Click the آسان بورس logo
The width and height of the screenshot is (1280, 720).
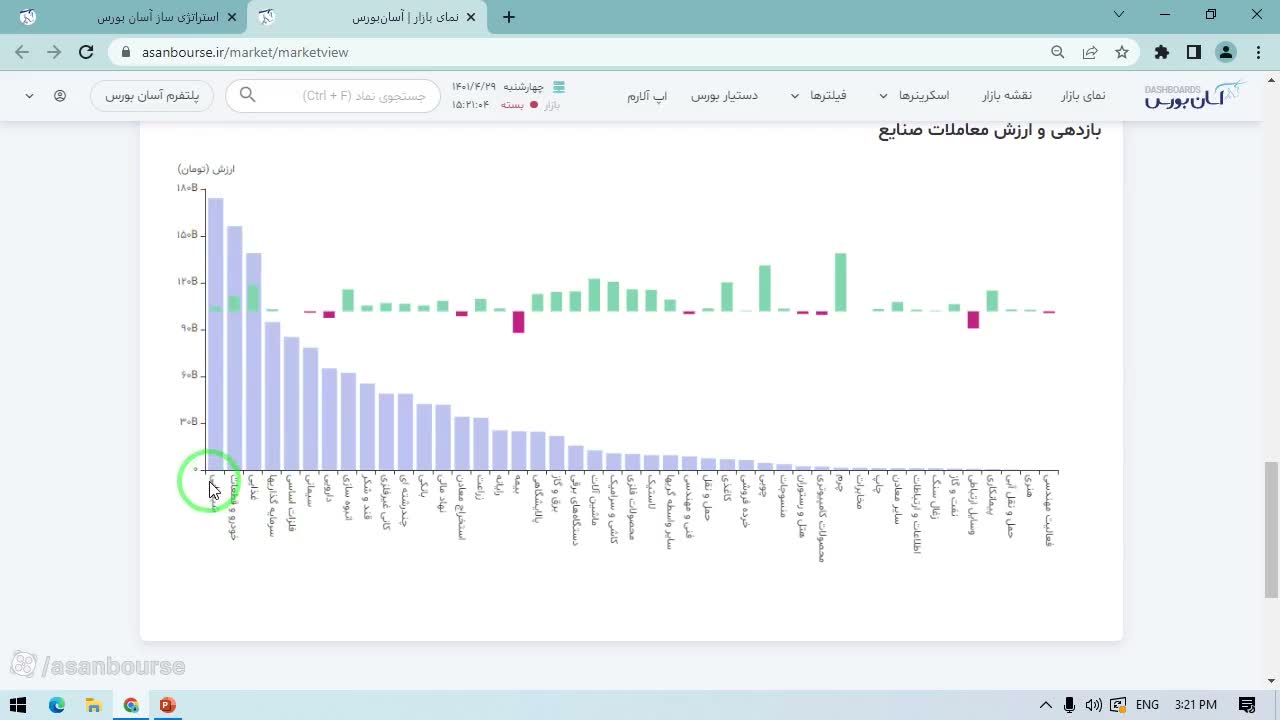coord(1194,95)
